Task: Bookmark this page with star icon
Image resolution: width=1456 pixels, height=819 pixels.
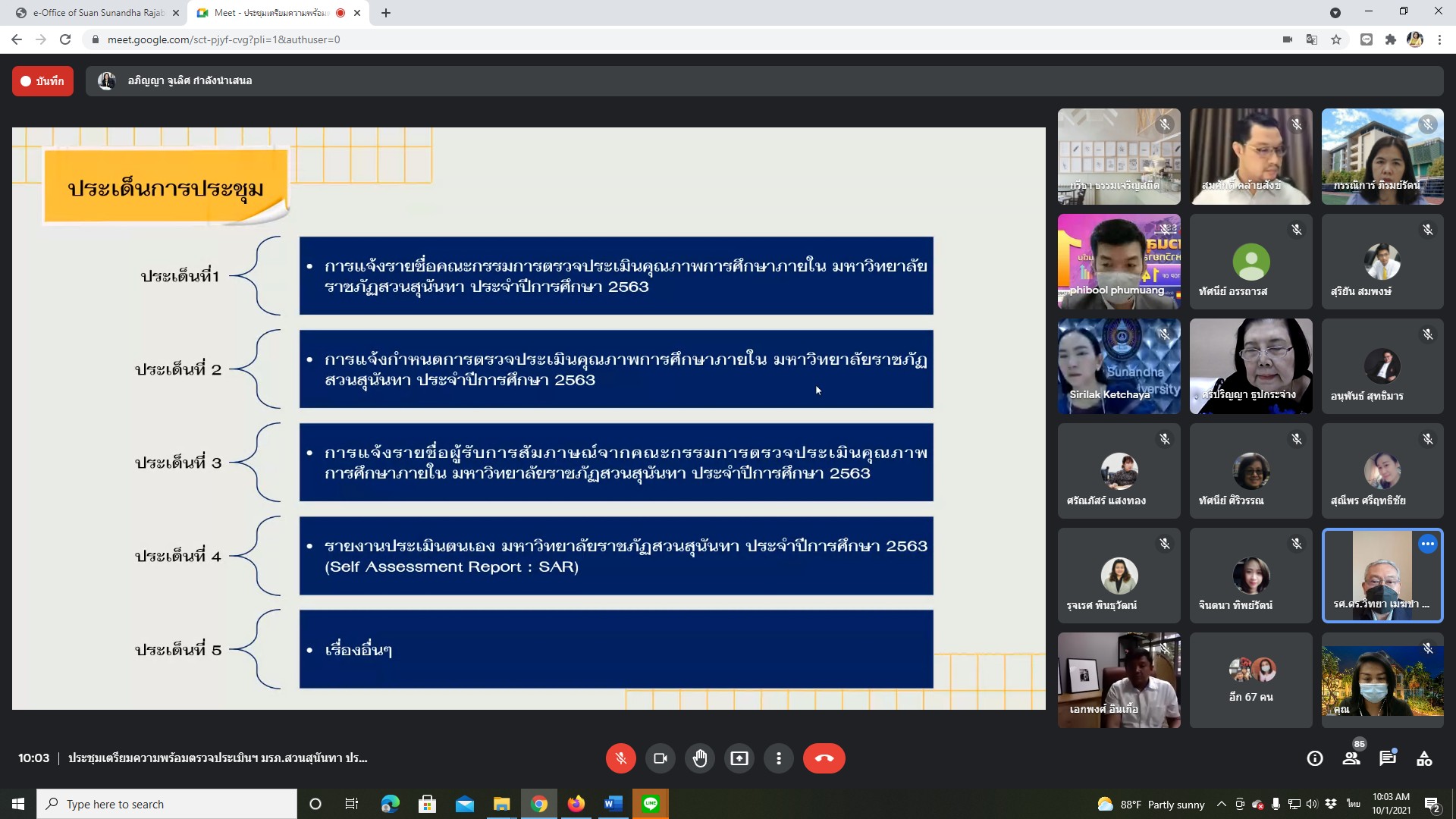Action: click(1336, 39)
